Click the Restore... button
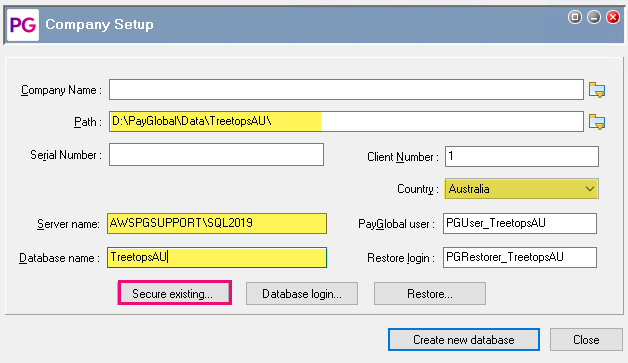The width and height of the screenshot is (628, 363). 430,294
